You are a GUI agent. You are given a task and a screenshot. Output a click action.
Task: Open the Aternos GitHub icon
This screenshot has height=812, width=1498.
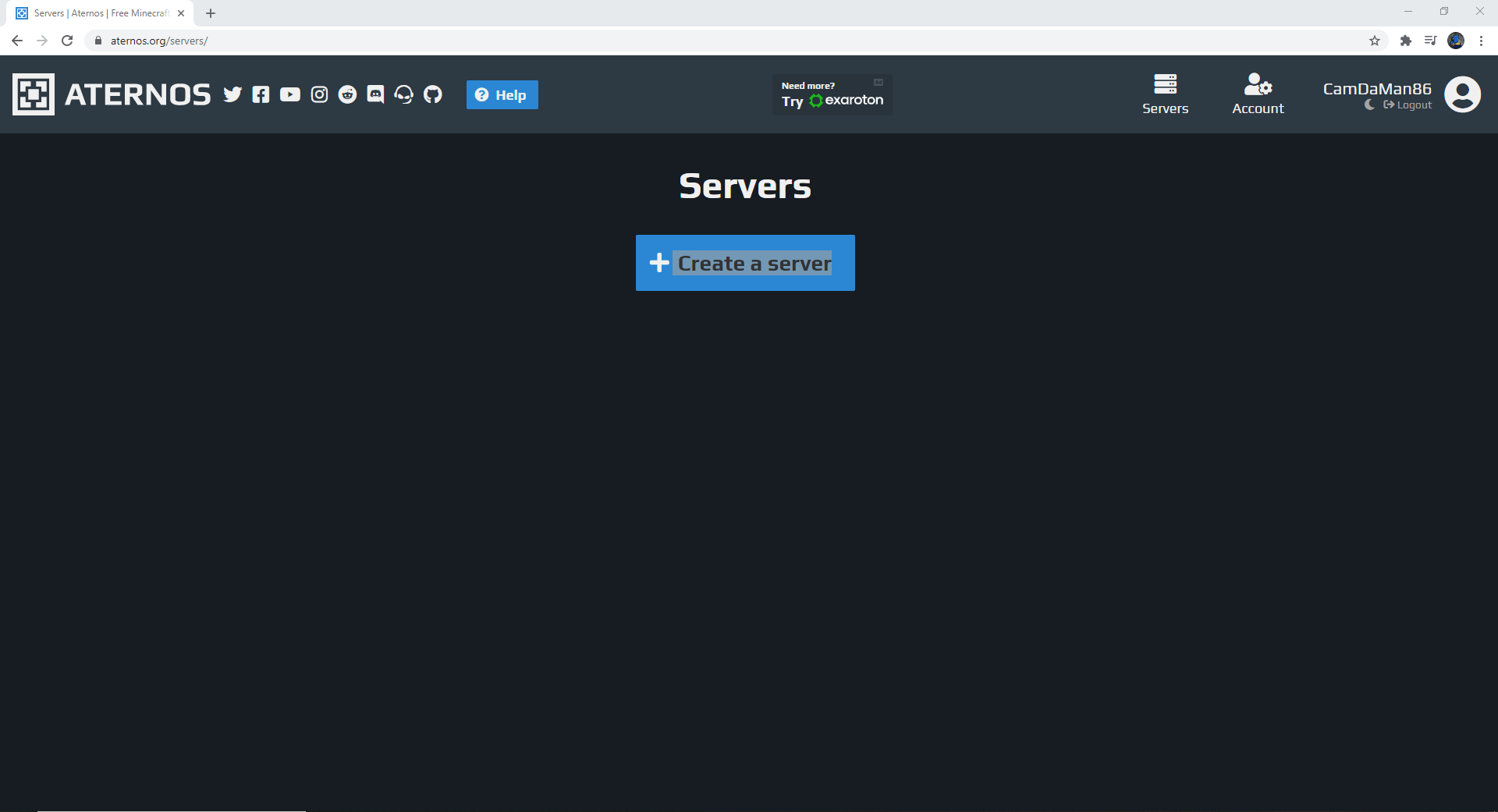pos(432,94)
